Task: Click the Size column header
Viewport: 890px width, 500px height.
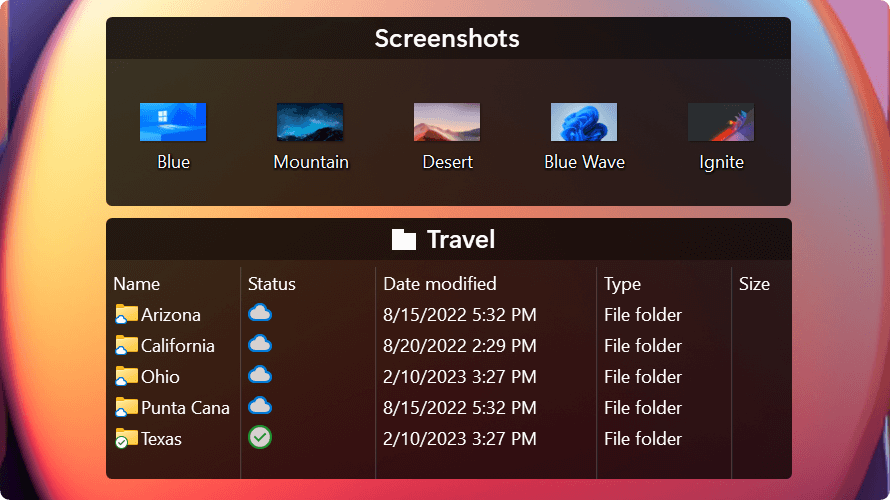Action: coord(754,284)
